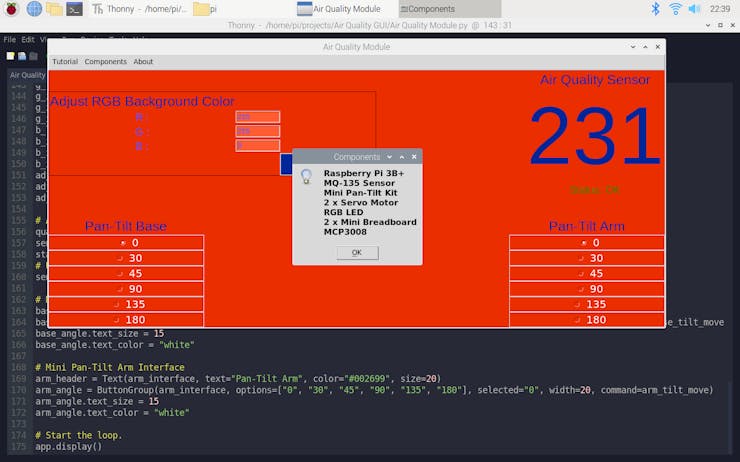This screenshot has height=462, width=740.
Task: Click the Air Quality Sensor heading
Action: click(595, 80)
